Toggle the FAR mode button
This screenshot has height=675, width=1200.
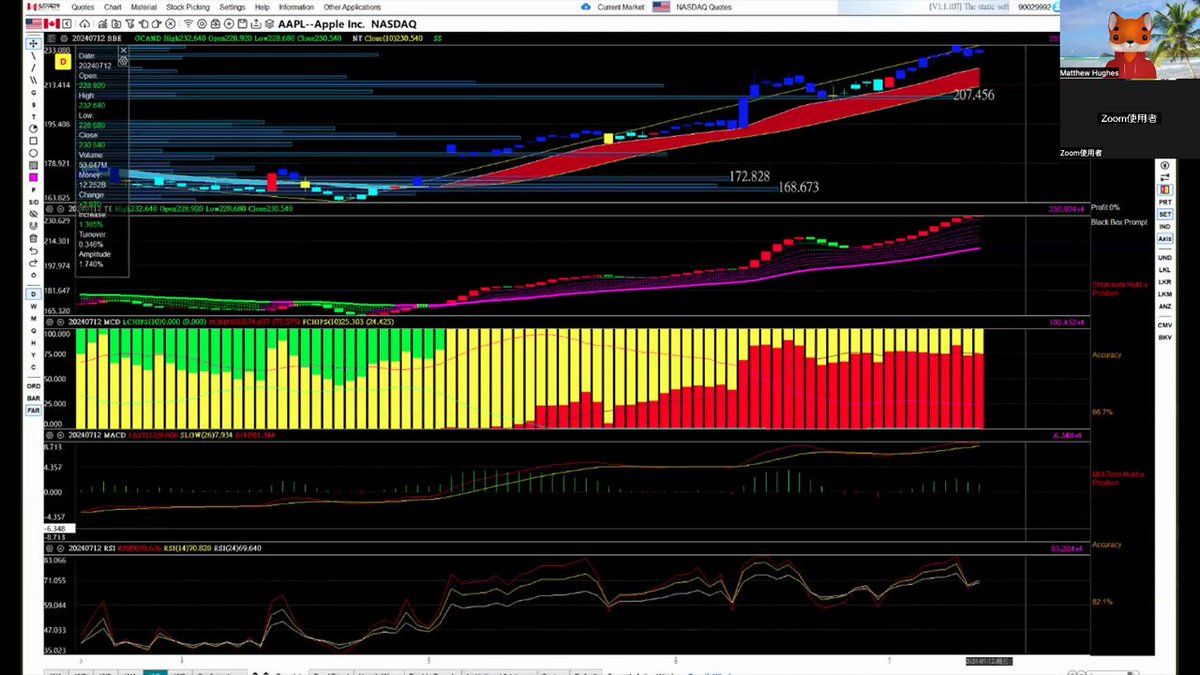(33, 411)
